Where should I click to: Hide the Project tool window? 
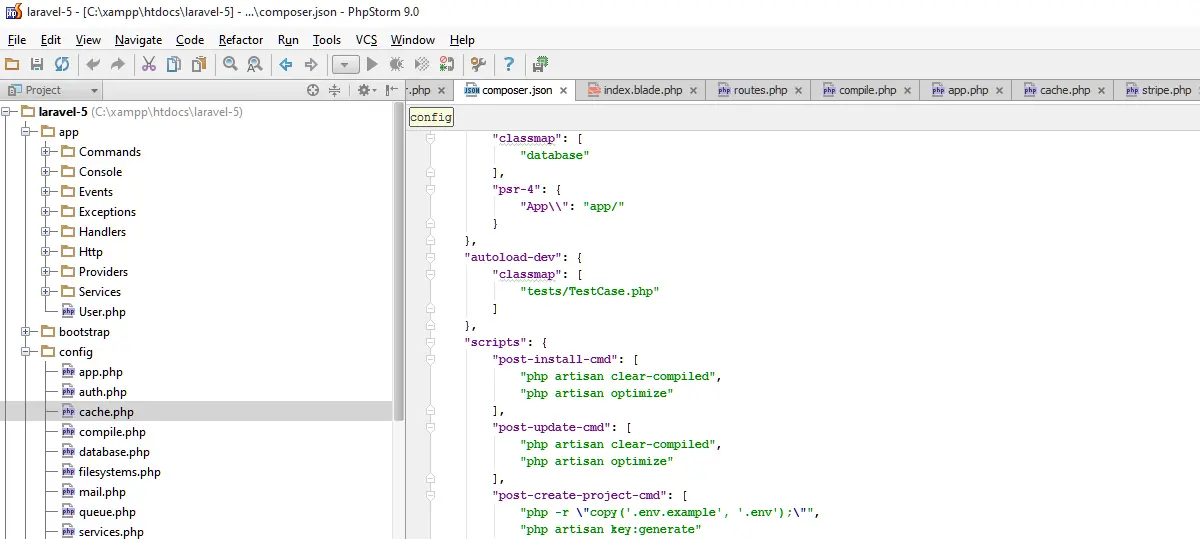[x=391, y=90]
